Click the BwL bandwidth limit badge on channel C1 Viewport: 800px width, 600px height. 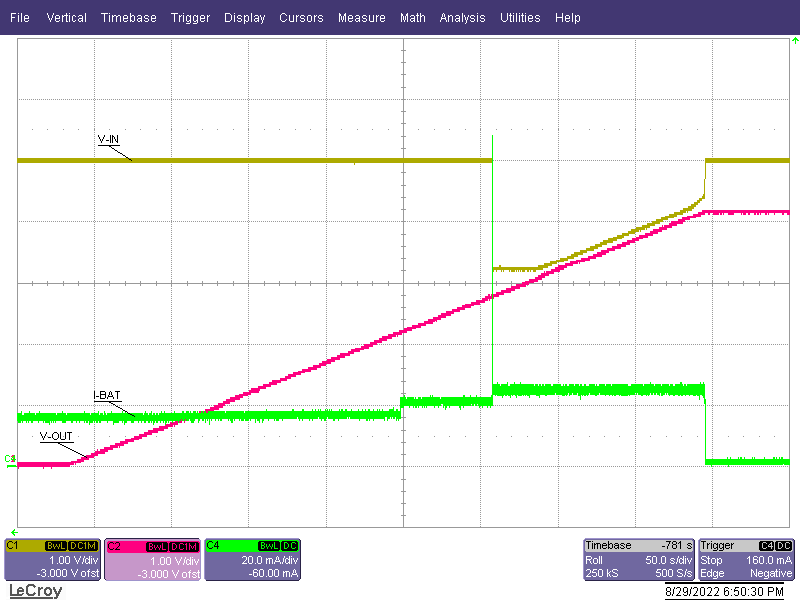[x=55, y=546]
